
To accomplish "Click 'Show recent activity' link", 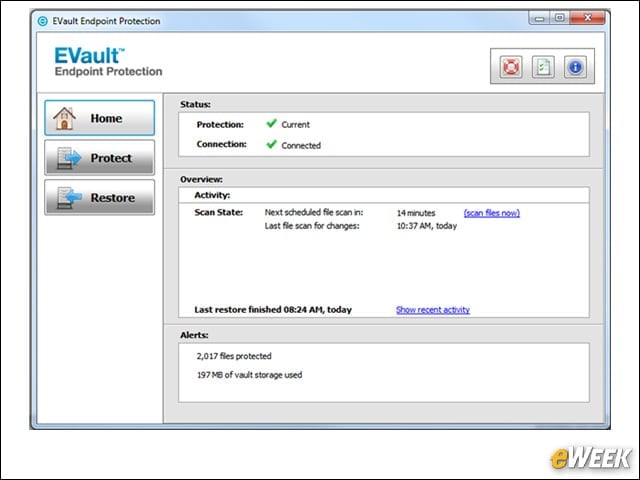I will 433,310.
